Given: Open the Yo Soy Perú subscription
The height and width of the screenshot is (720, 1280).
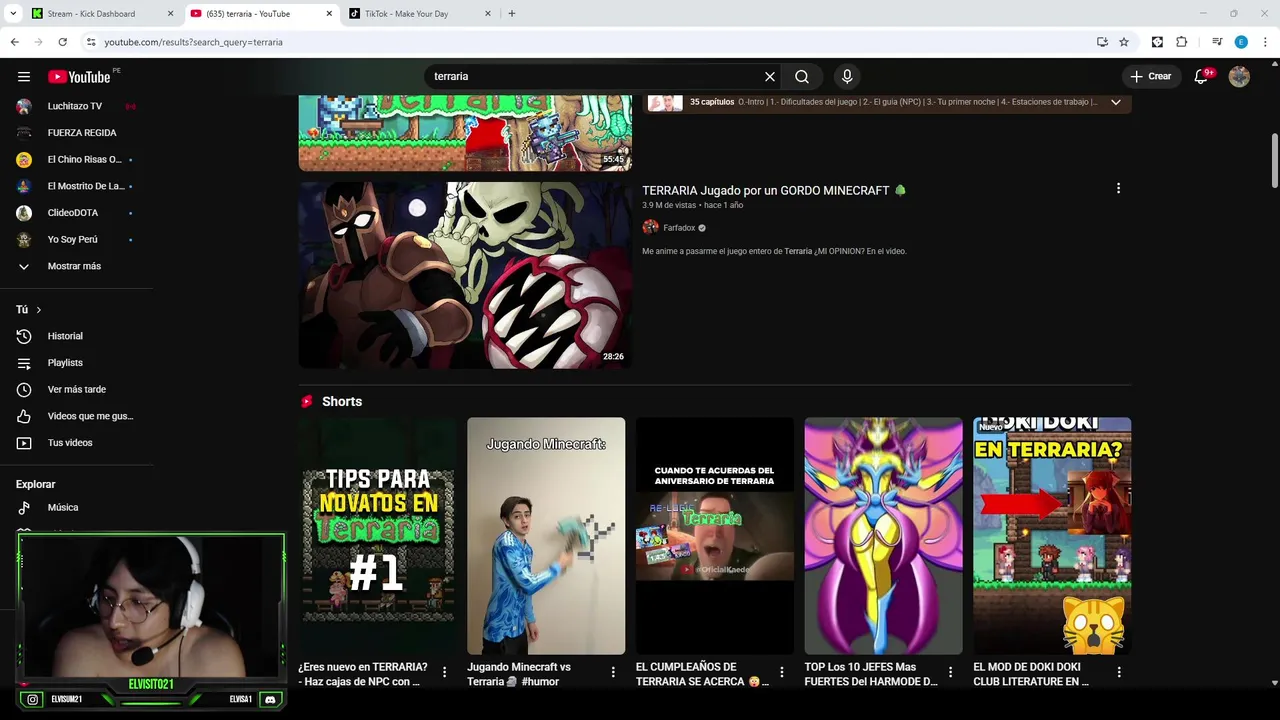Looking at the screenshot, I should (76, 239).
